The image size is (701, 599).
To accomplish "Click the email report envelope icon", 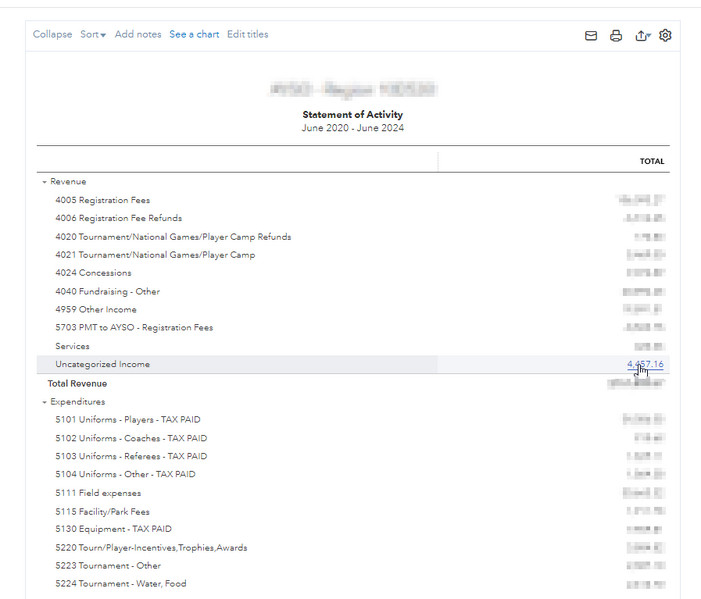I will pyautogui.click(x=591, y=36).
